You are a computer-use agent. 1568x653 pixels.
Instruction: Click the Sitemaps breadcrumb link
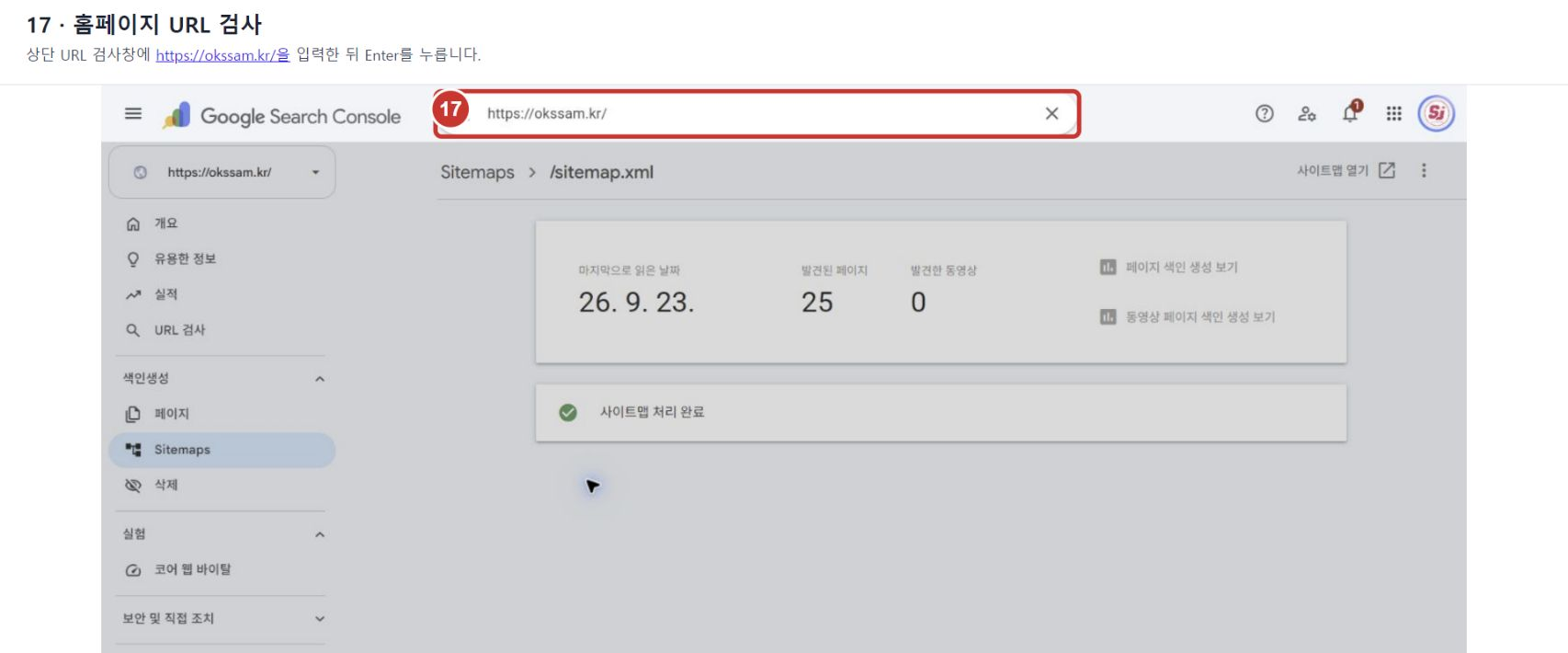477,172
